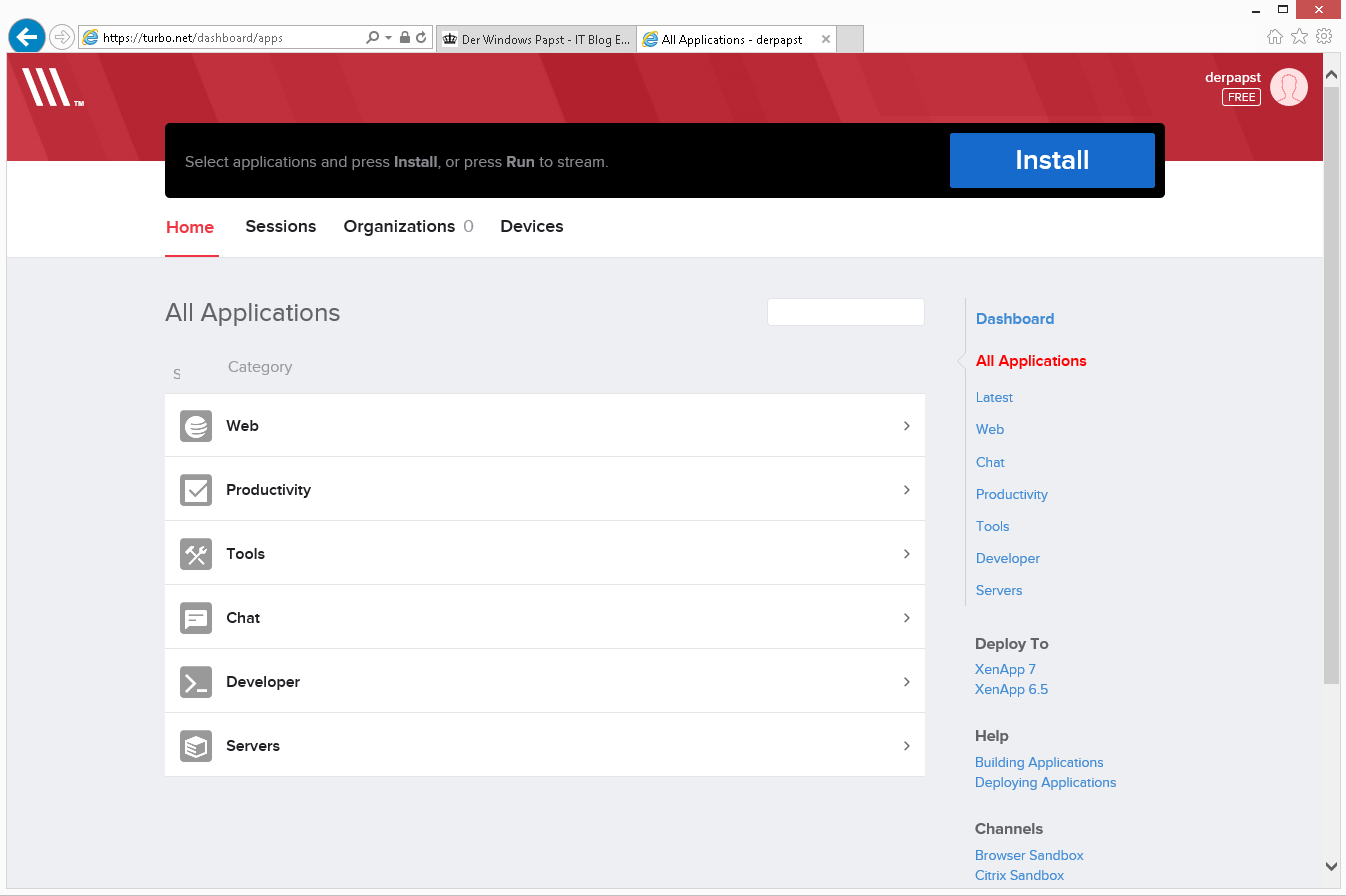This screenshot has width=1346, height=896.
Task: Click the Category column header
Action: point(260,367)
